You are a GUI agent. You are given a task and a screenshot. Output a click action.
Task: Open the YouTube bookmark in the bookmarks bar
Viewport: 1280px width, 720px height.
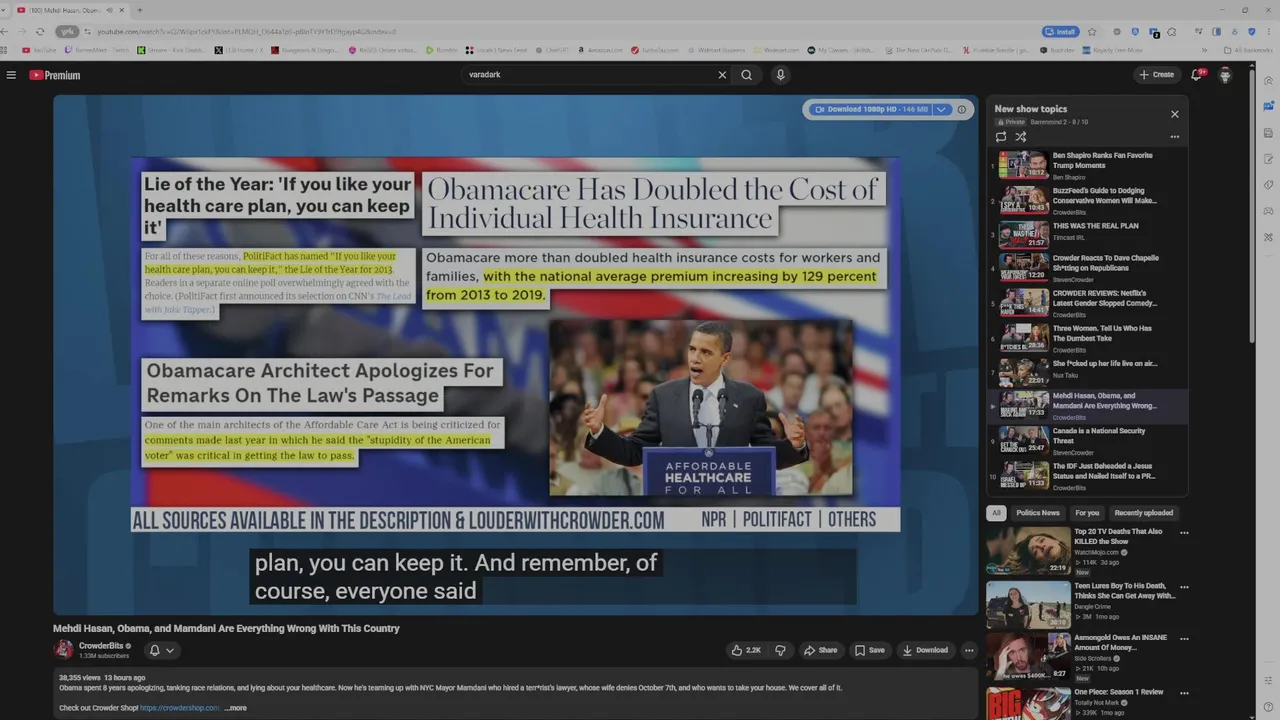click(39, 50)
